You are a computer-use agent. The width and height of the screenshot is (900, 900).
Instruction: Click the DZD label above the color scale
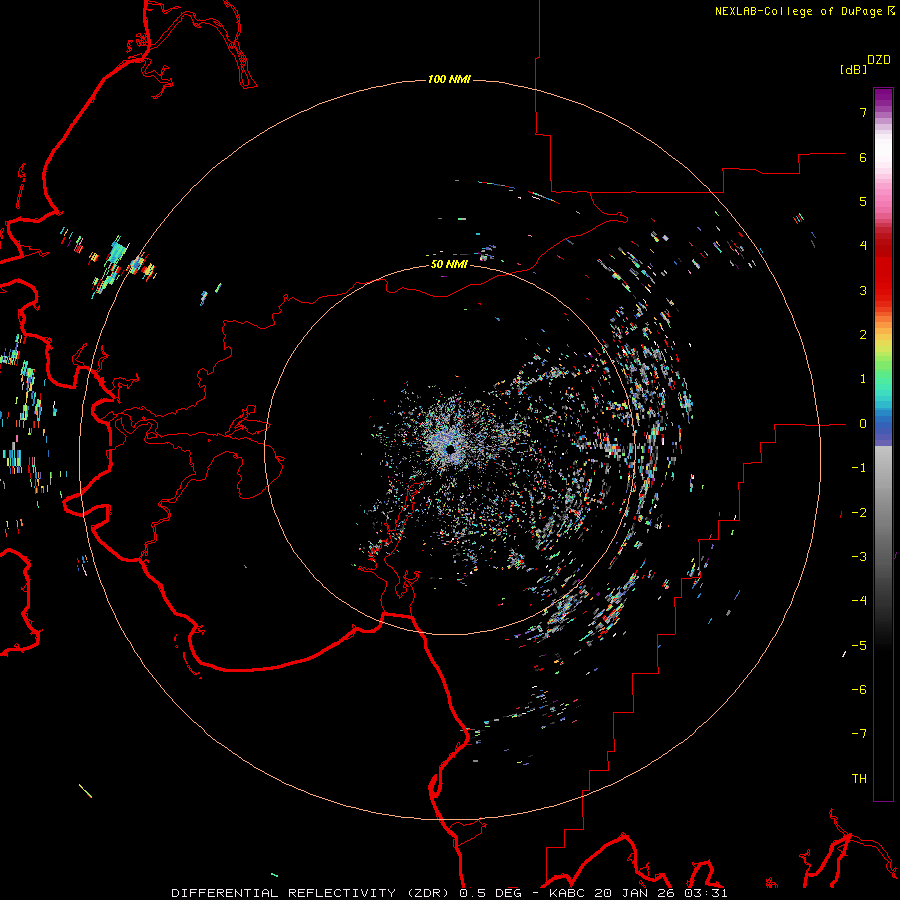(x=879, y=60)
